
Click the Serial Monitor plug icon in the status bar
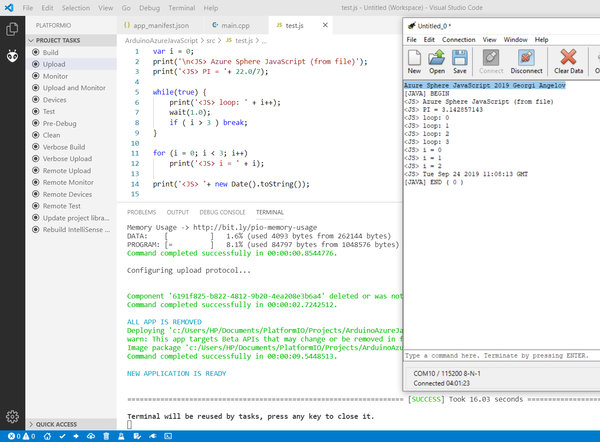[153, 436]
